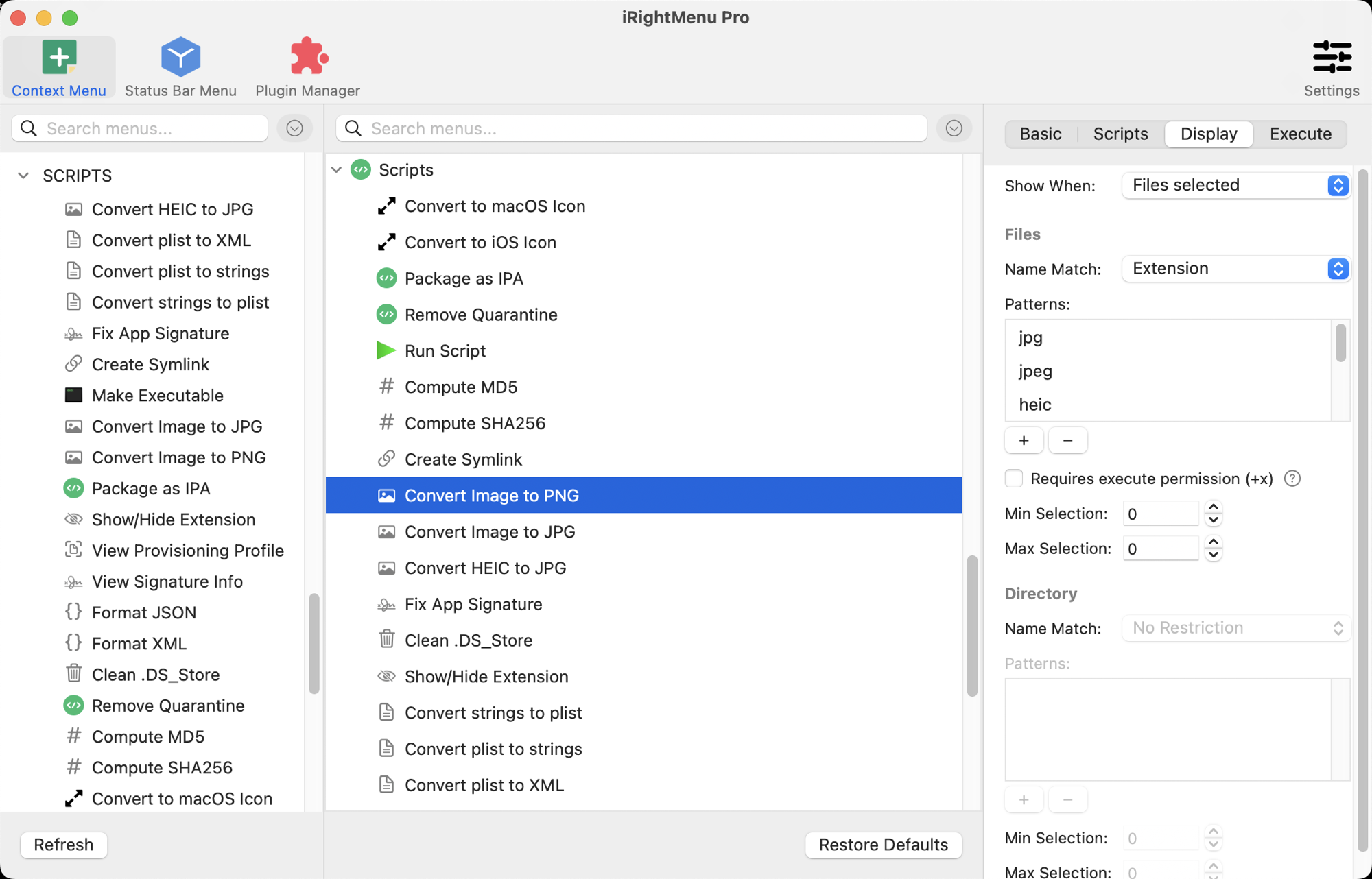
Task: Click the green Run Script play icon
Action: pyautogui.click(x=386, y=350)
